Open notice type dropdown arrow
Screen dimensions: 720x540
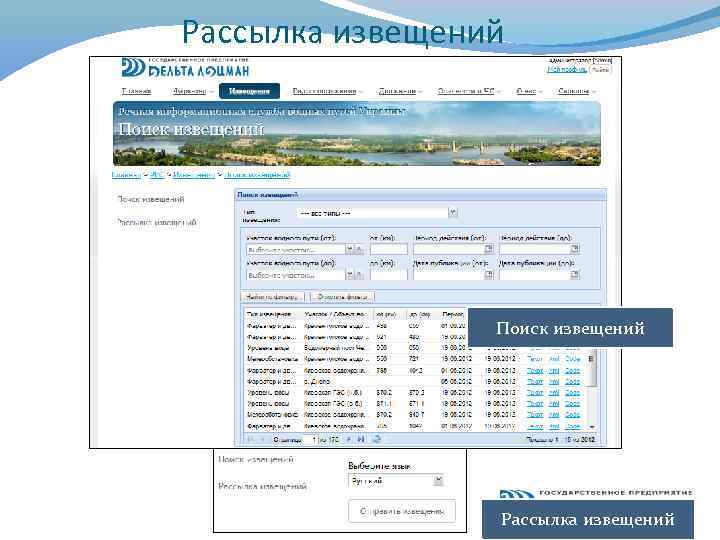(453, 213)
